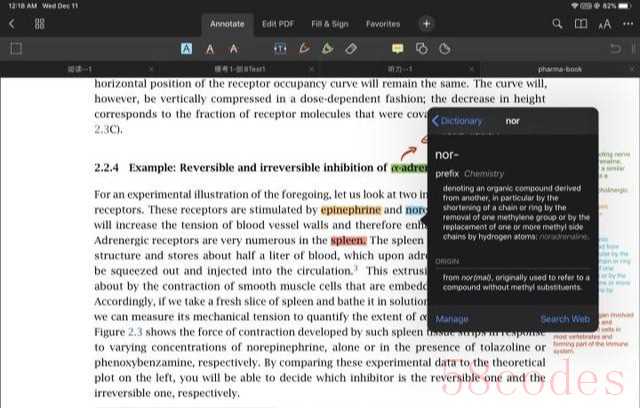Tap the red highlighted word 'spleen'

coord(348,241)
